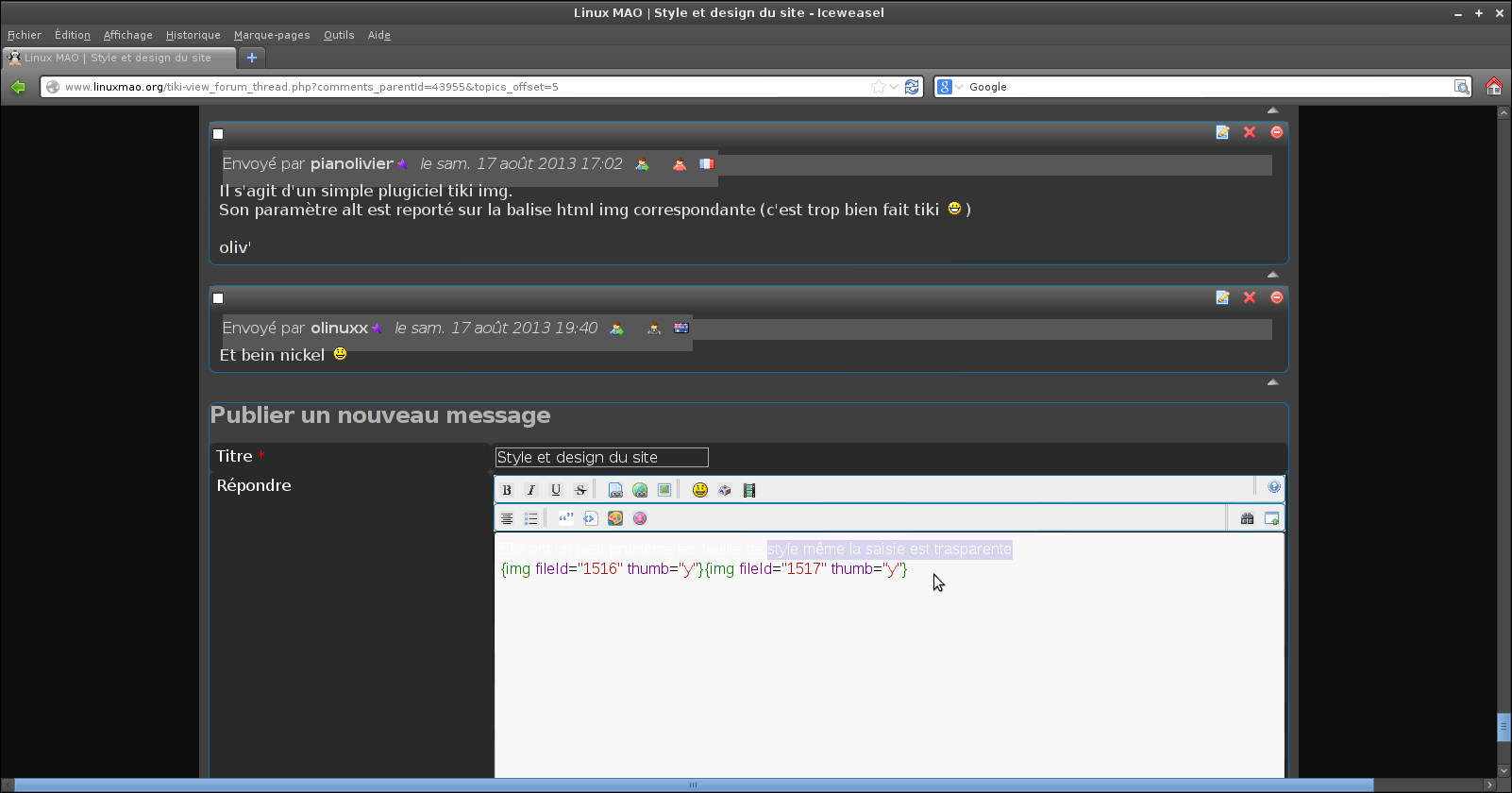The height and width of the screenshot is (793, 1512).
Task: Open the editor help icon
Action: [1274, 487]
